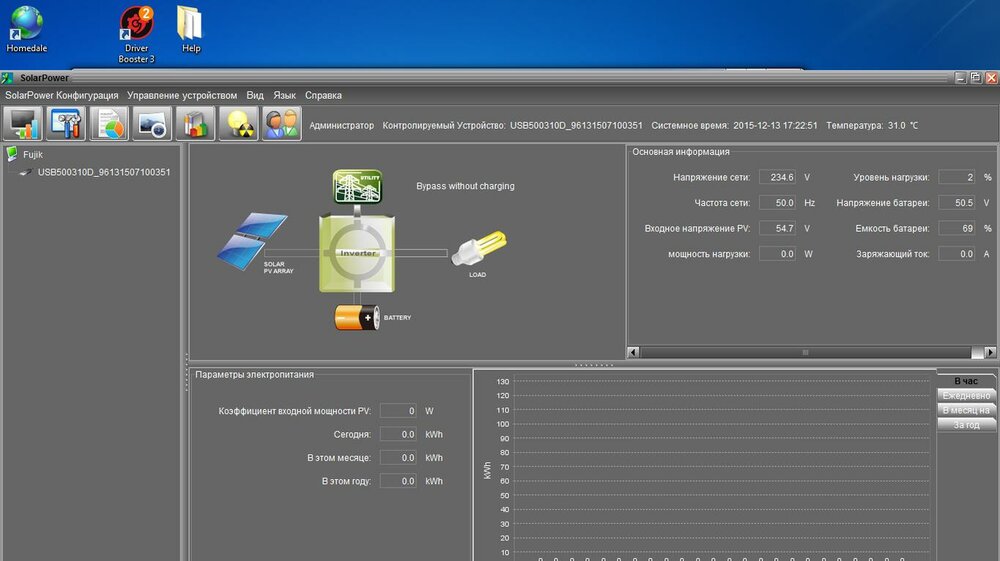Open the wrench settings toolbar icon
Image resolution: width=1000 pixels, height=561 pixels.
(66, 124)
